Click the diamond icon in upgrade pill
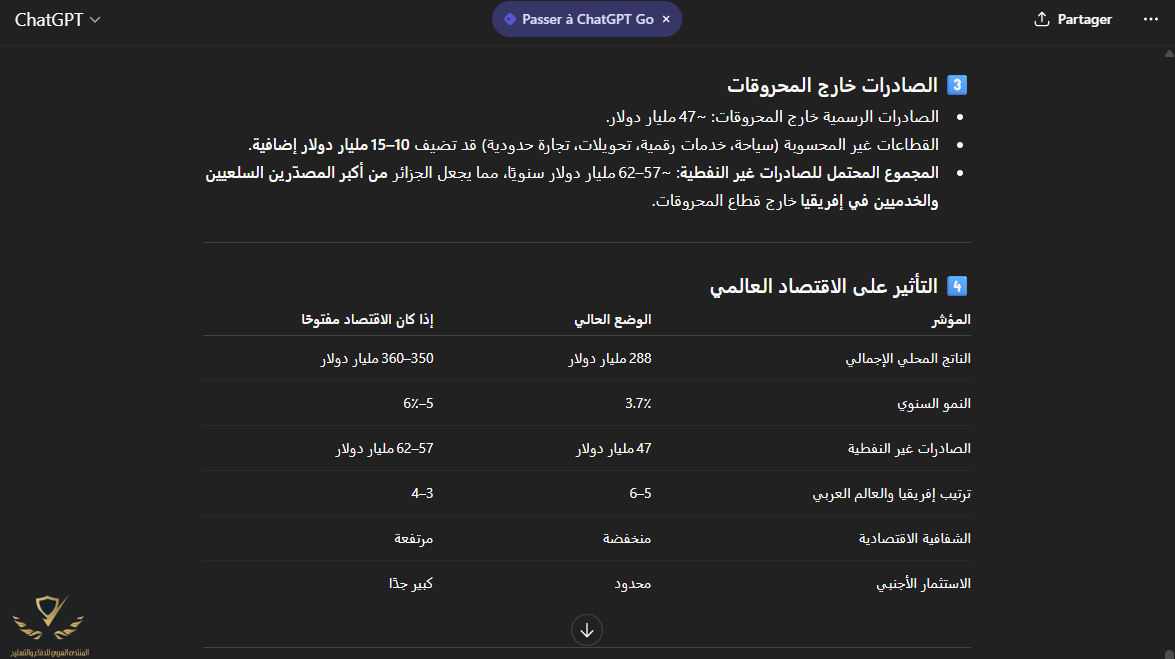The image size is (1175, 659). pos(510,19)
